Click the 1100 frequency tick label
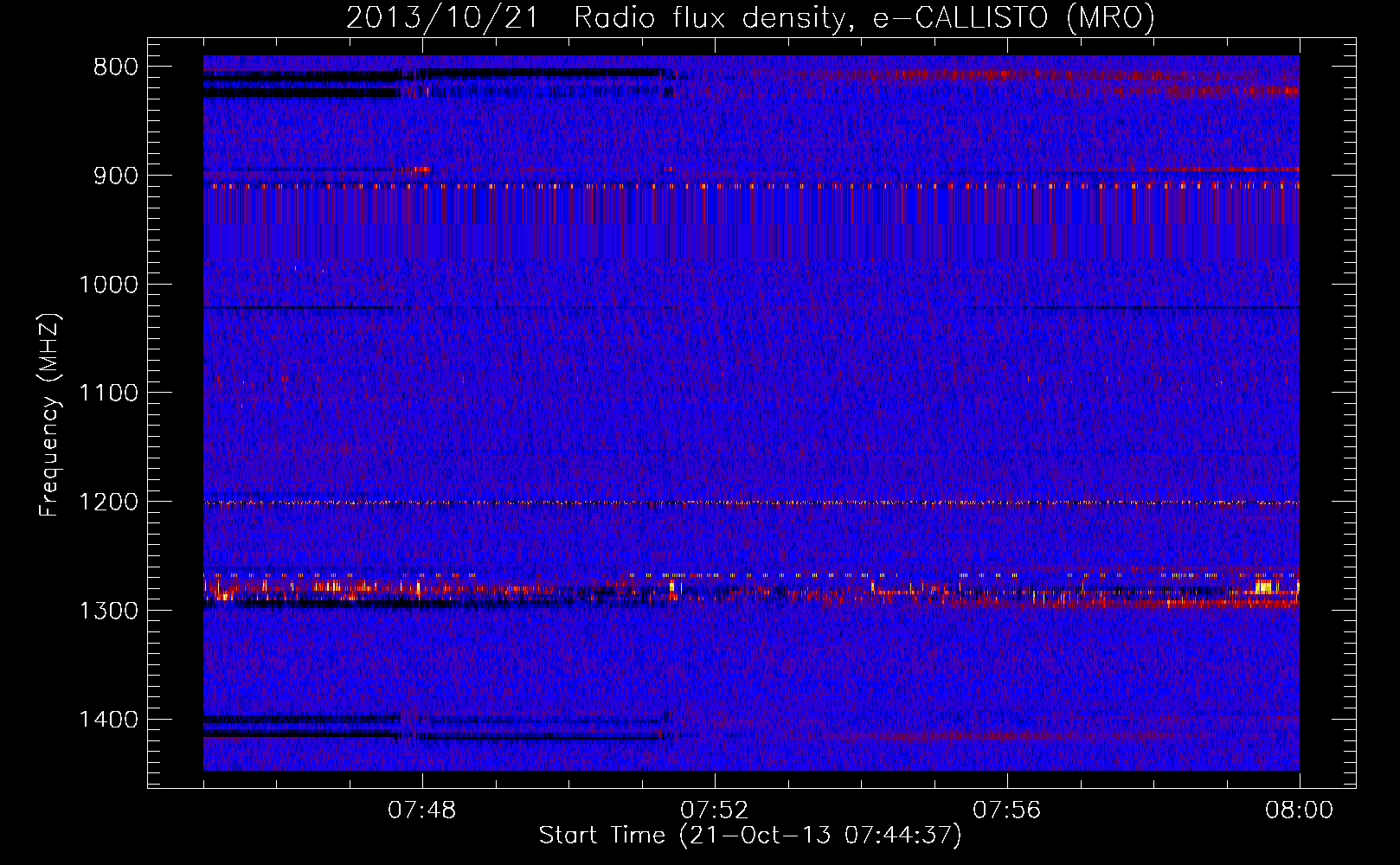The width and height of the screenshot is (1400, 865). [x=108, y=394]
